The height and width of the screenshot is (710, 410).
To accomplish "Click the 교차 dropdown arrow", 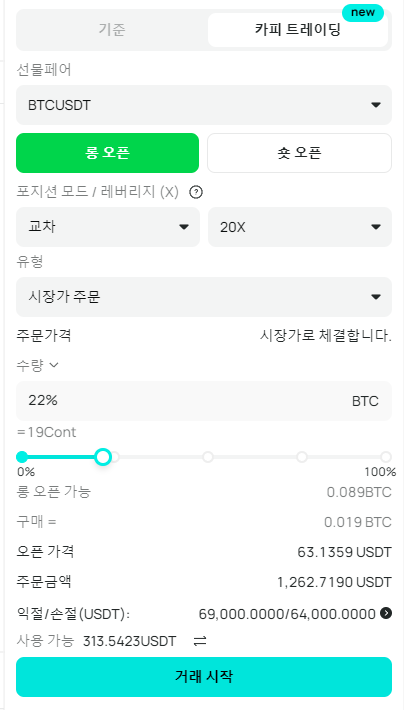I will [x=183, y=227].
